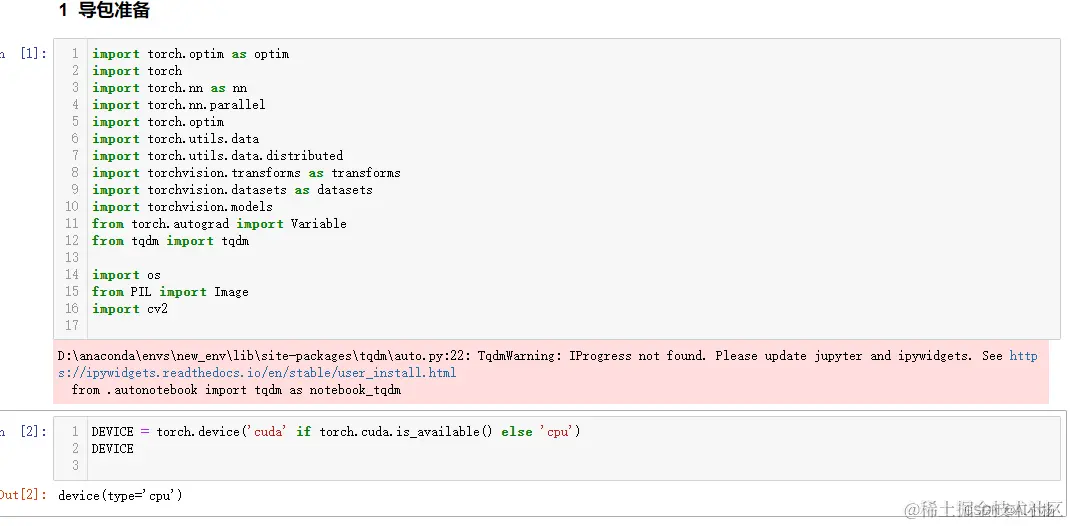This screenshot has height=526, width=1070.
Task: Click the 'DEVICE = torch.device(...)' code line
Action: tap(336, 432)
